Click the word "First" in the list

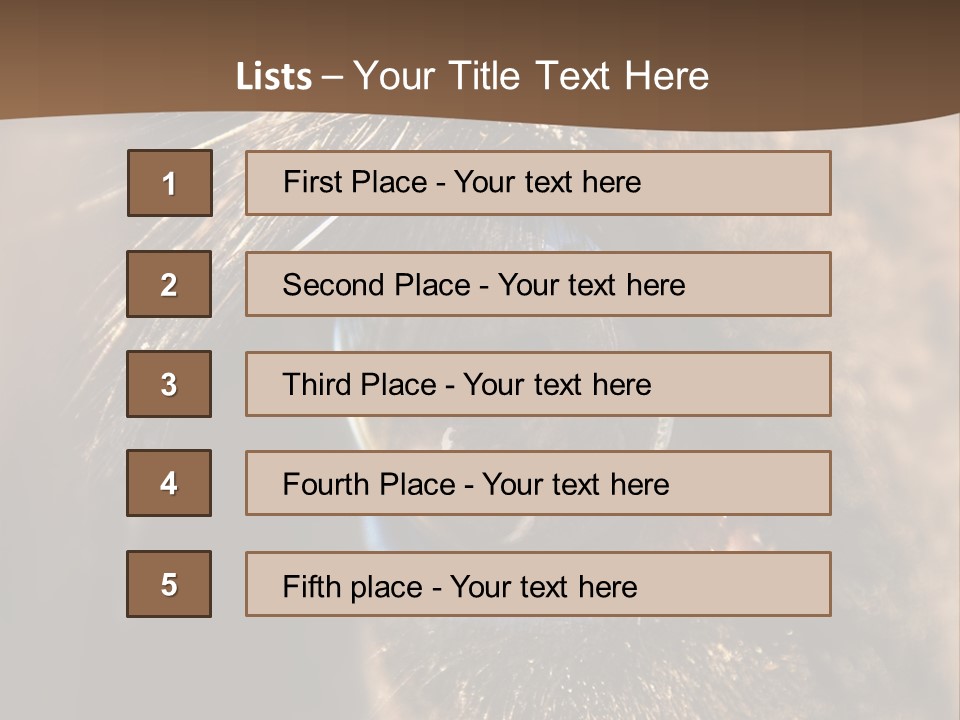(311, 182)
